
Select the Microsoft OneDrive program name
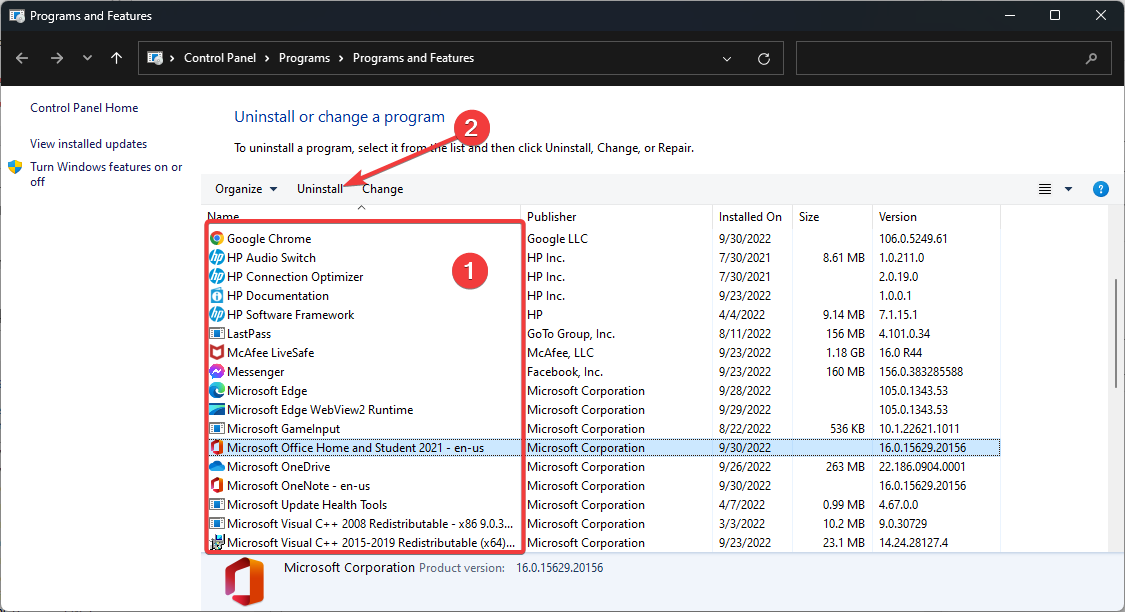(278, 466)
